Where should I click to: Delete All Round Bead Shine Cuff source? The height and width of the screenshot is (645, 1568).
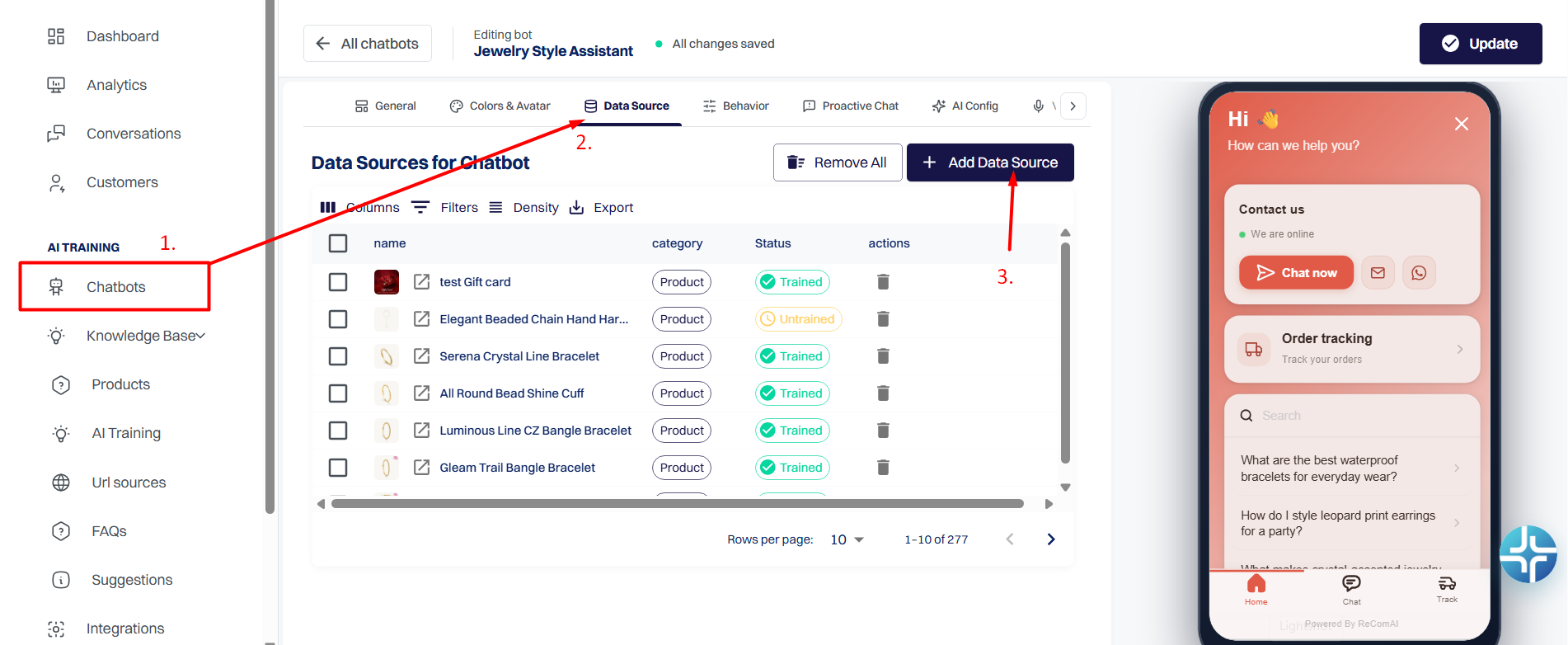pyautogui.click(x=883, y=393)
